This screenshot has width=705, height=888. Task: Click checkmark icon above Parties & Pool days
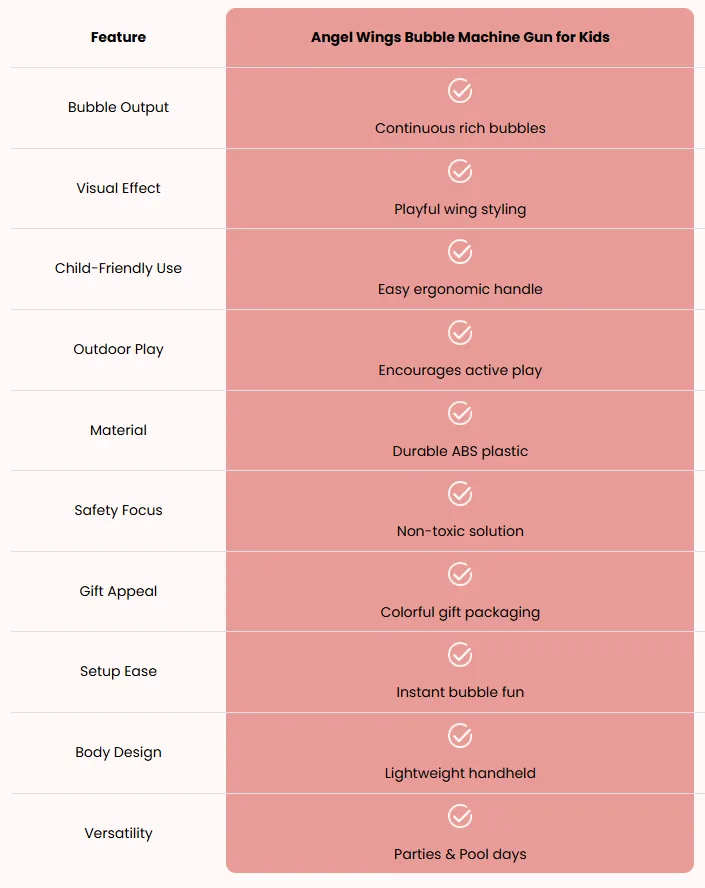460,816
